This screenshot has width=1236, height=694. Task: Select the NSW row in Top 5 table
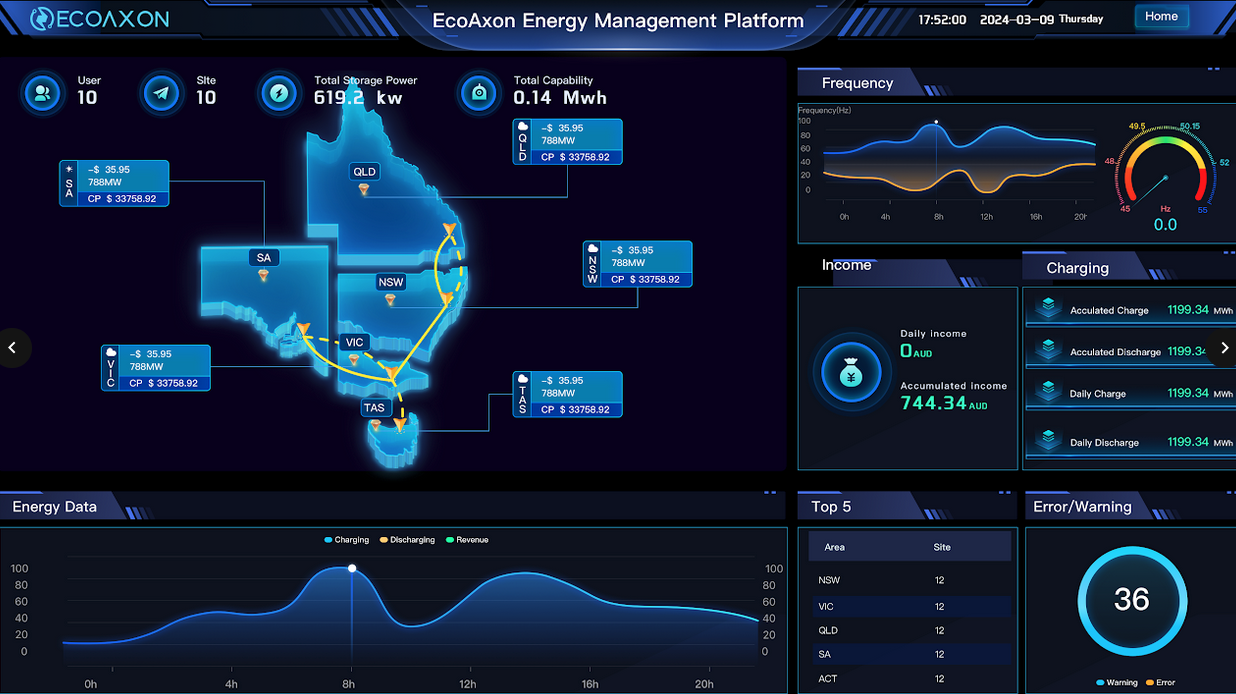[910, 580]
